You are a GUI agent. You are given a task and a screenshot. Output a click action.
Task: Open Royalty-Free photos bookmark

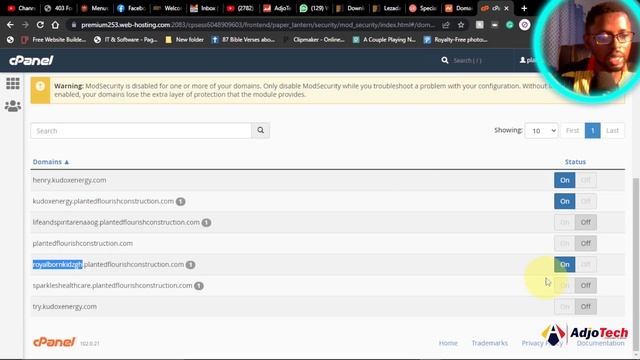456,40
